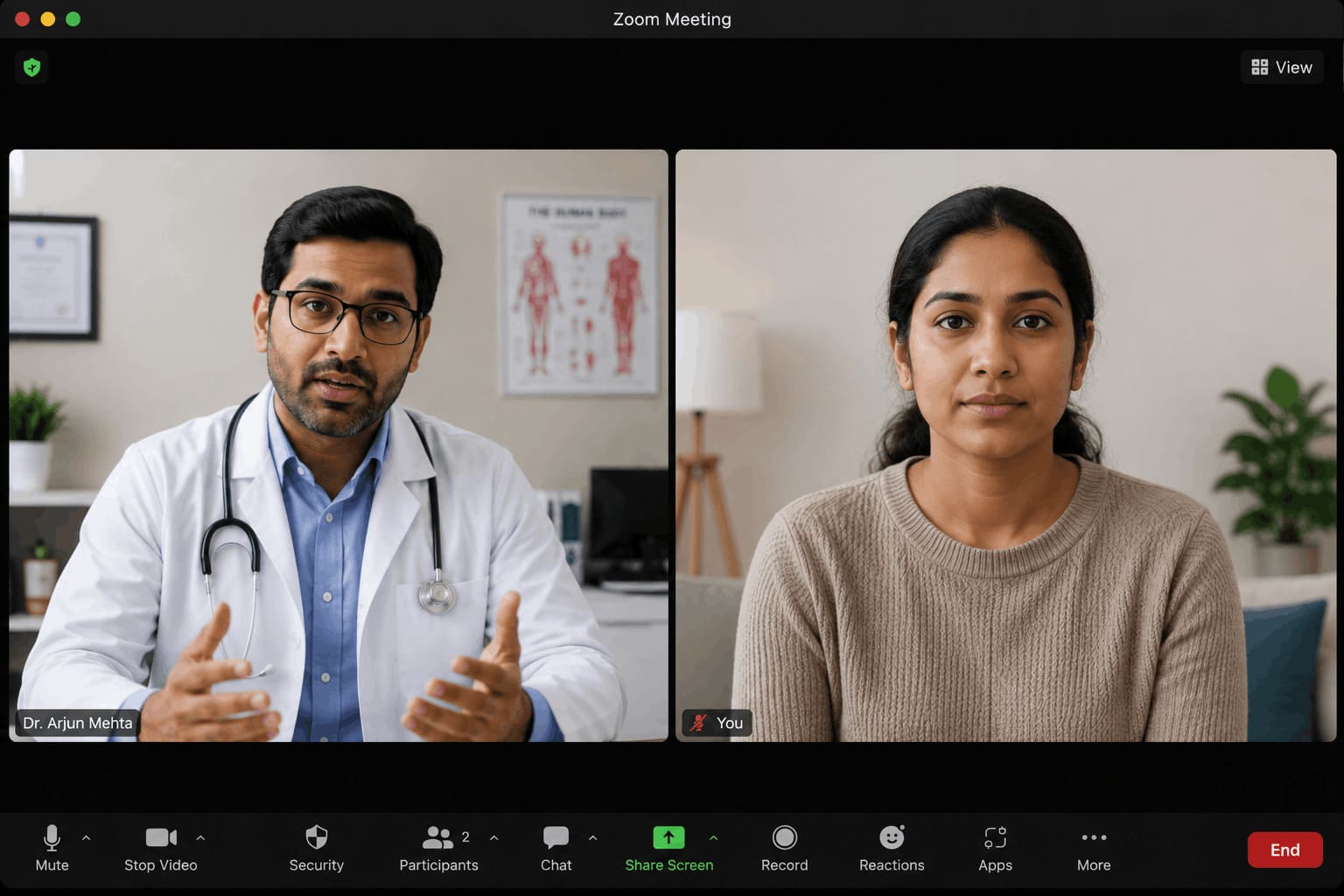
Task: Open the View layout button
Action: [1282, 67]
